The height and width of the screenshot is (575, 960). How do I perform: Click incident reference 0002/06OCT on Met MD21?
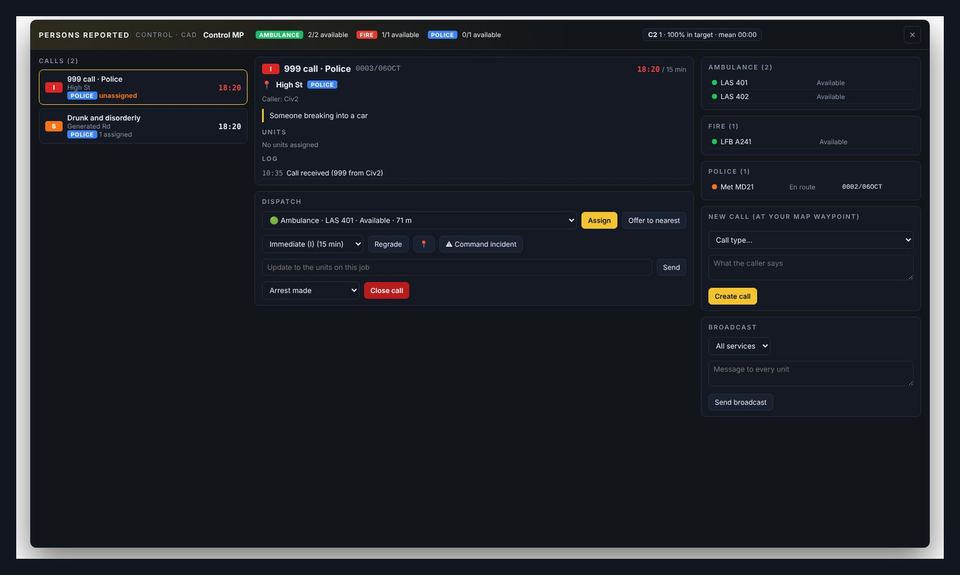point(861,187)
